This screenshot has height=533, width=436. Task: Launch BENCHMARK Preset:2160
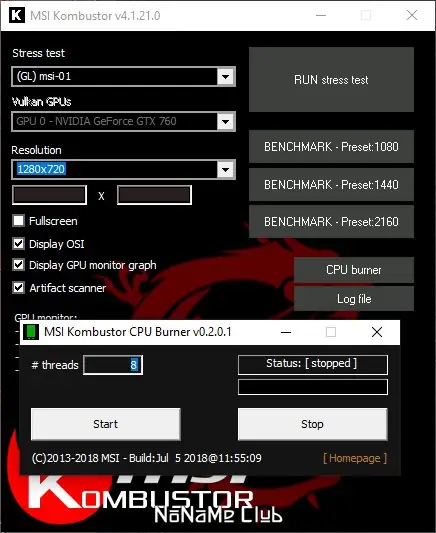[x=331, y=222]
